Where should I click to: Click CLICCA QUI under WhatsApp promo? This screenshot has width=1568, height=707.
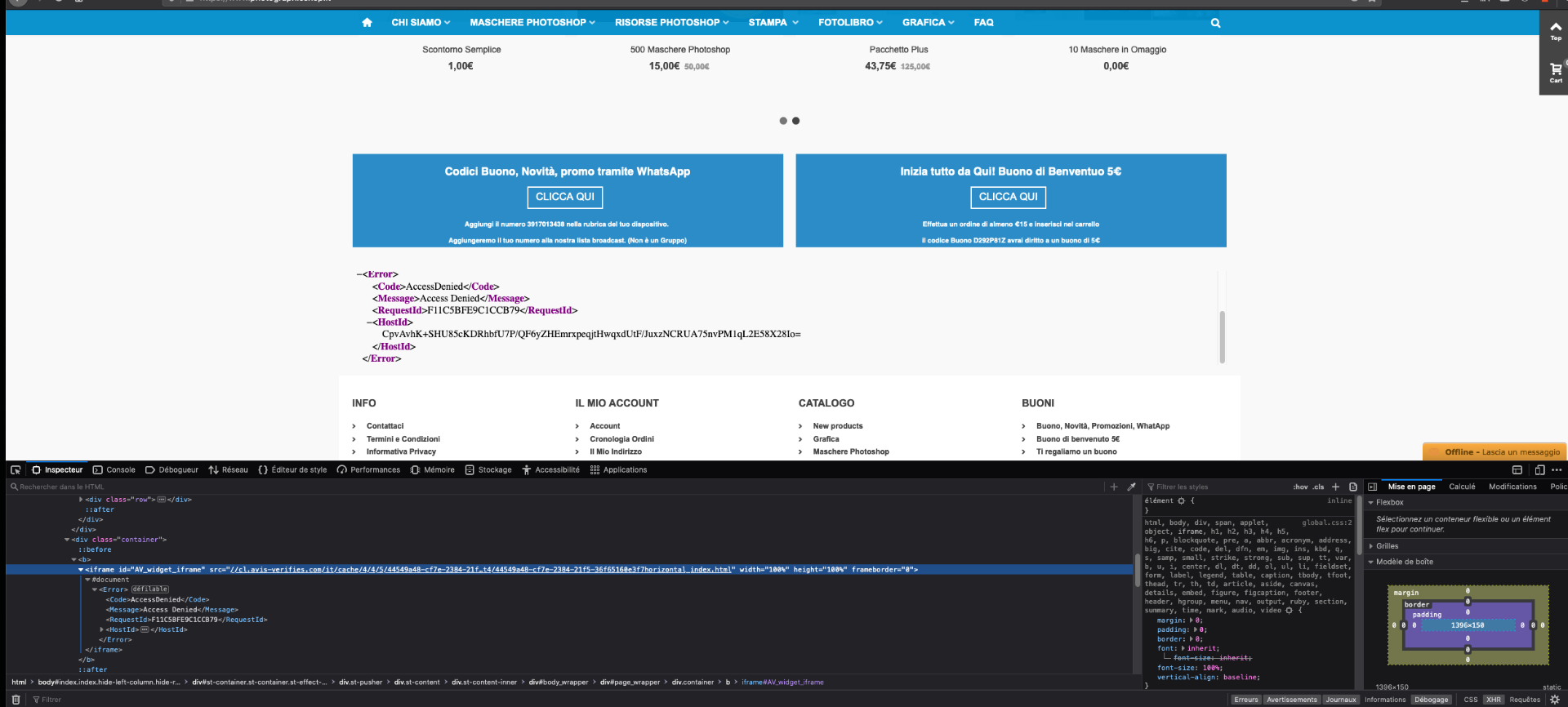click(x=564, y=197)
